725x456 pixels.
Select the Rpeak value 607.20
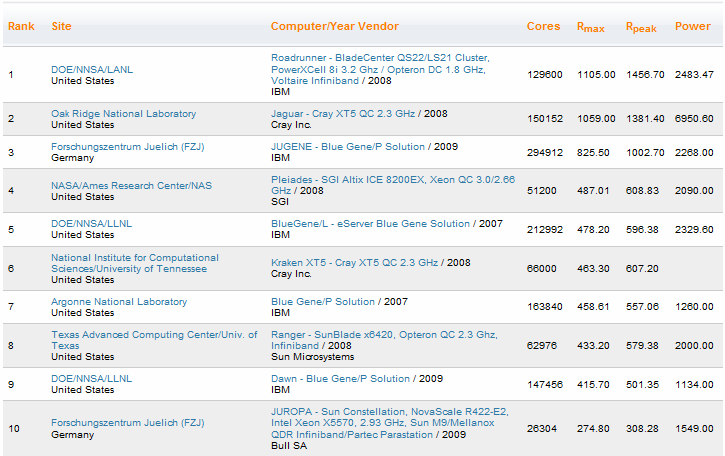click(x=642, y=268)
